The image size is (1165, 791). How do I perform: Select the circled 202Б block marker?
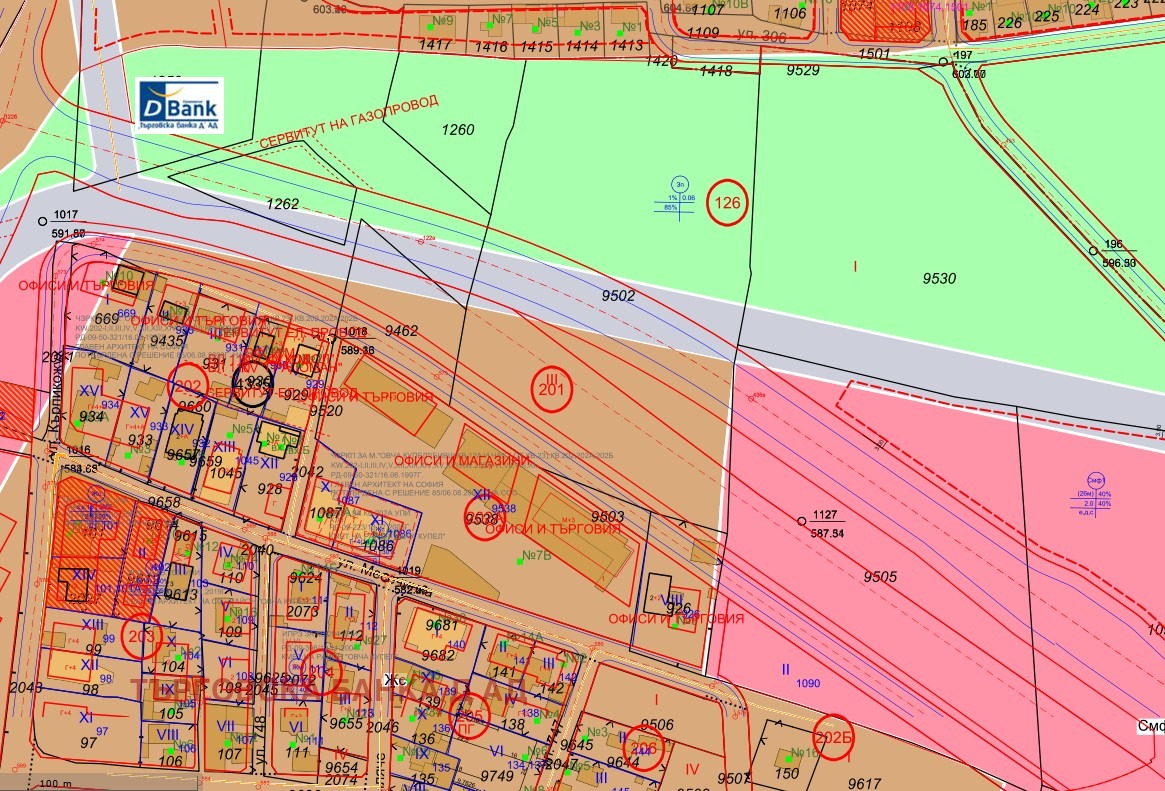point(833,736)
